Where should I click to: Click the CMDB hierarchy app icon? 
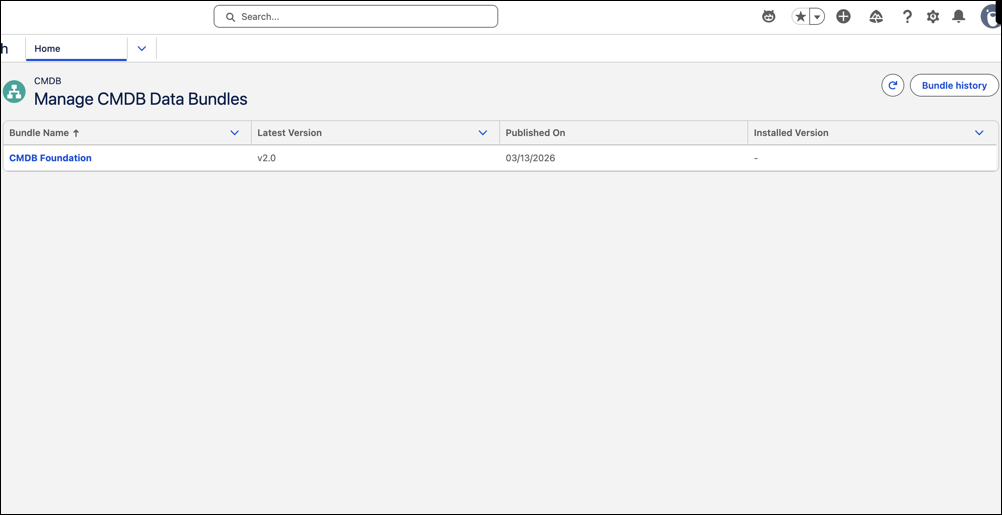click(14, 91)
